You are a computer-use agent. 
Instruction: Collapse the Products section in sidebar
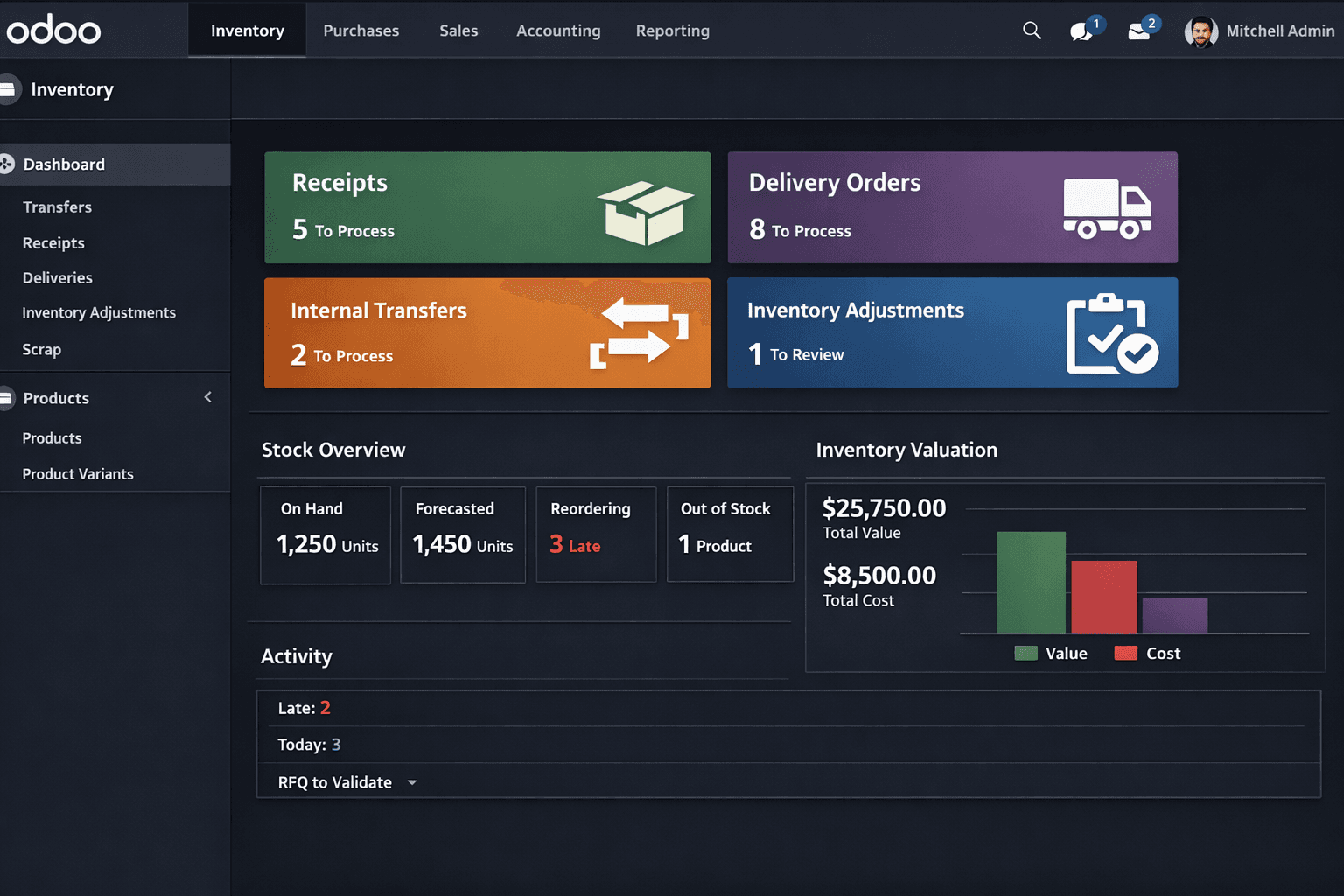(207, 397)
